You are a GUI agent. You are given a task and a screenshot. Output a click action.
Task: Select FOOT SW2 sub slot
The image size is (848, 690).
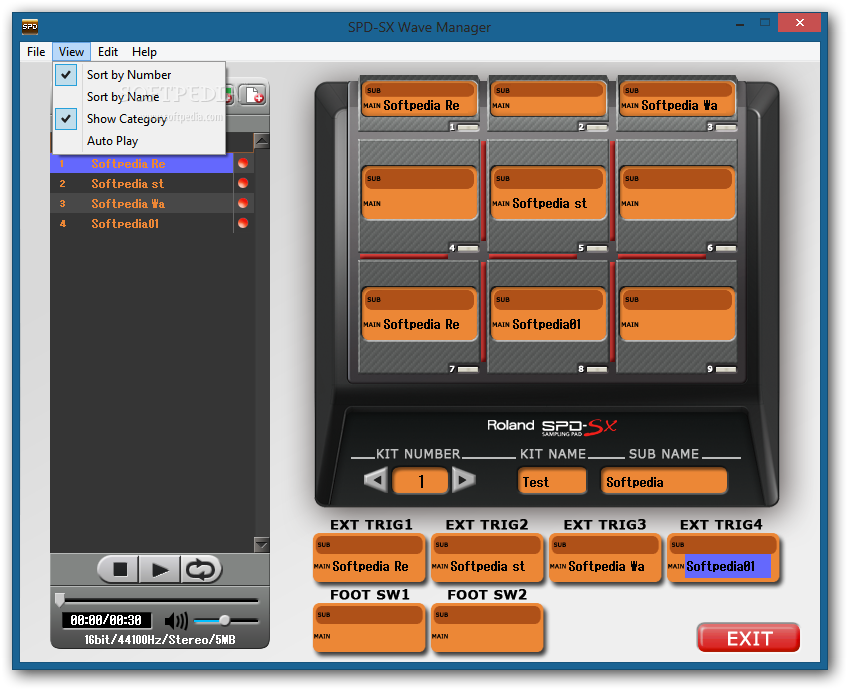click(x=488, y=615)
